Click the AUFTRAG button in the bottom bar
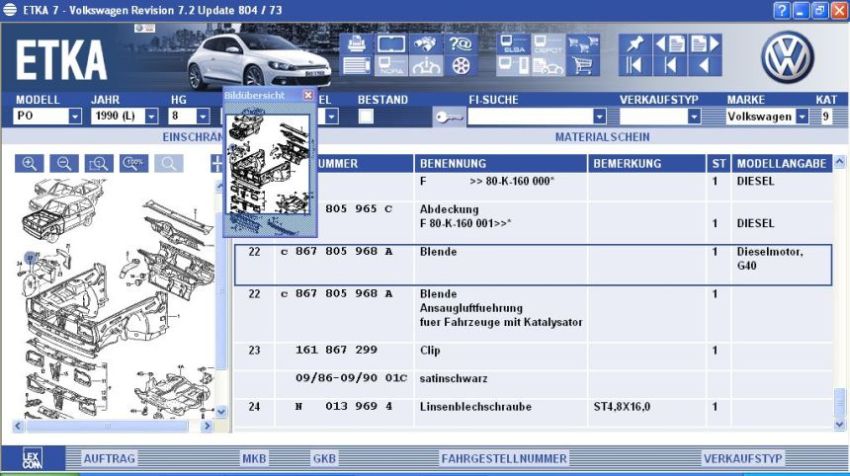 [x=109, y=459]
